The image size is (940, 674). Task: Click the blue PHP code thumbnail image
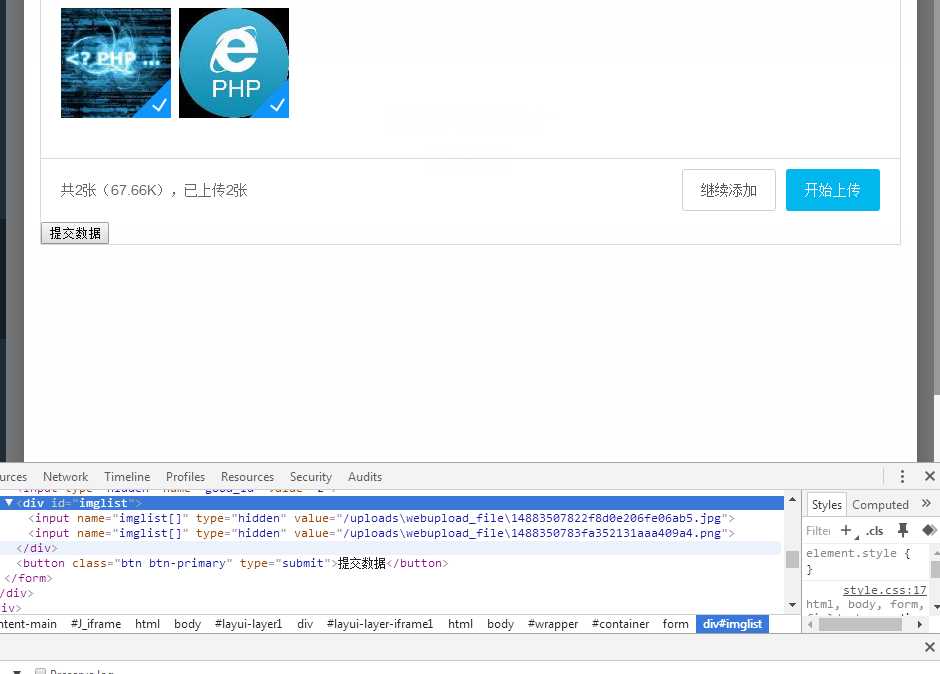(116, 63)
